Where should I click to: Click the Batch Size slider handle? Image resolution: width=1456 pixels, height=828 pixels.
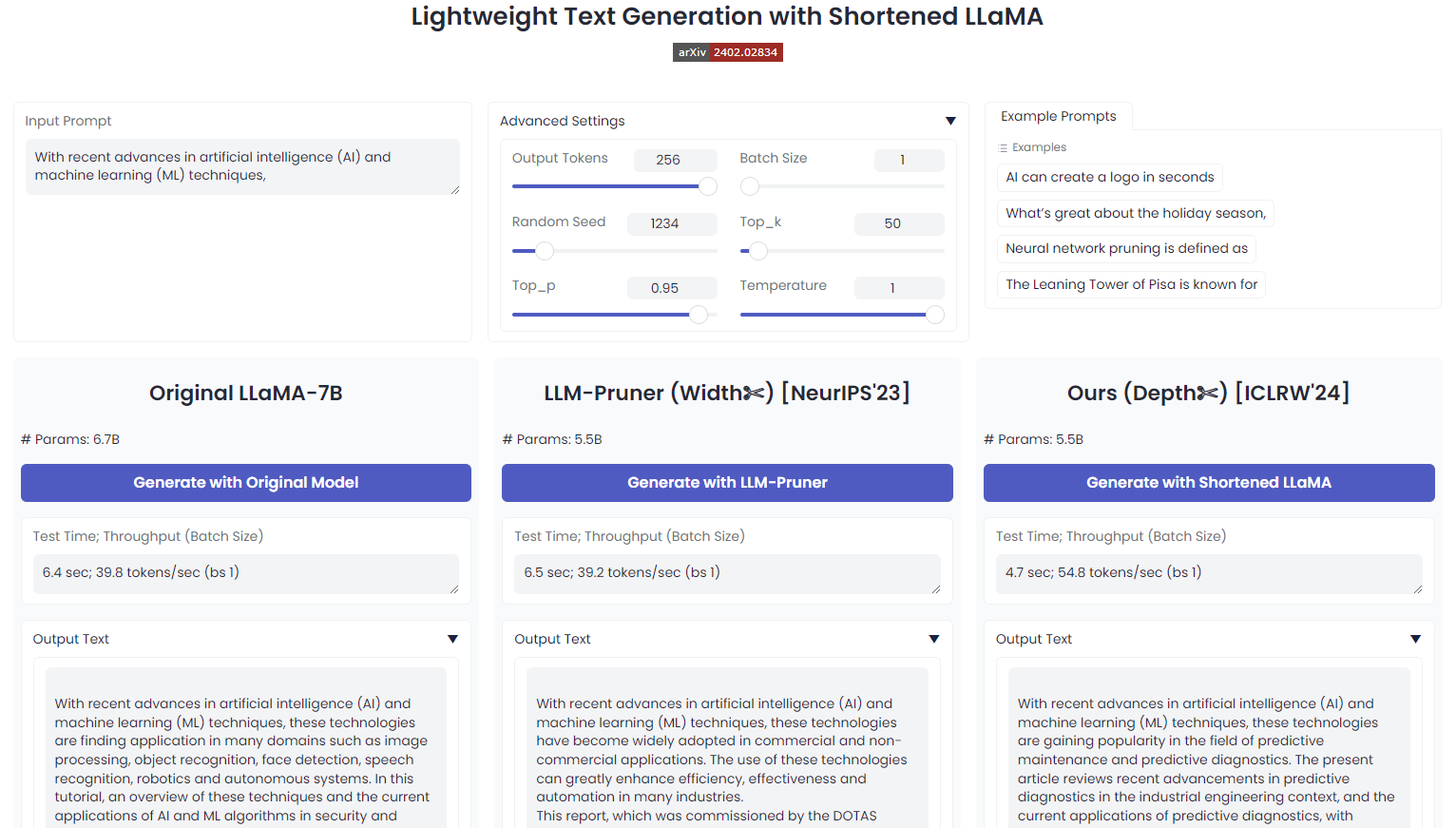coord(750,186)
